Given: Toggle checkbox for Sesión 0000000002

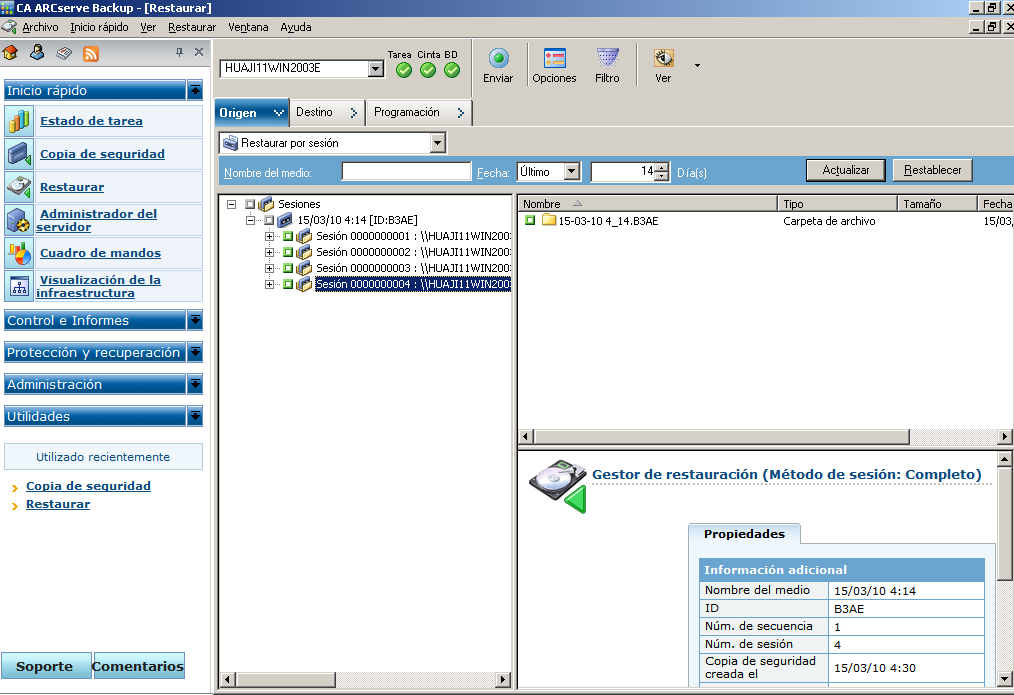Looking at the screenshot, I should point(288,253).
